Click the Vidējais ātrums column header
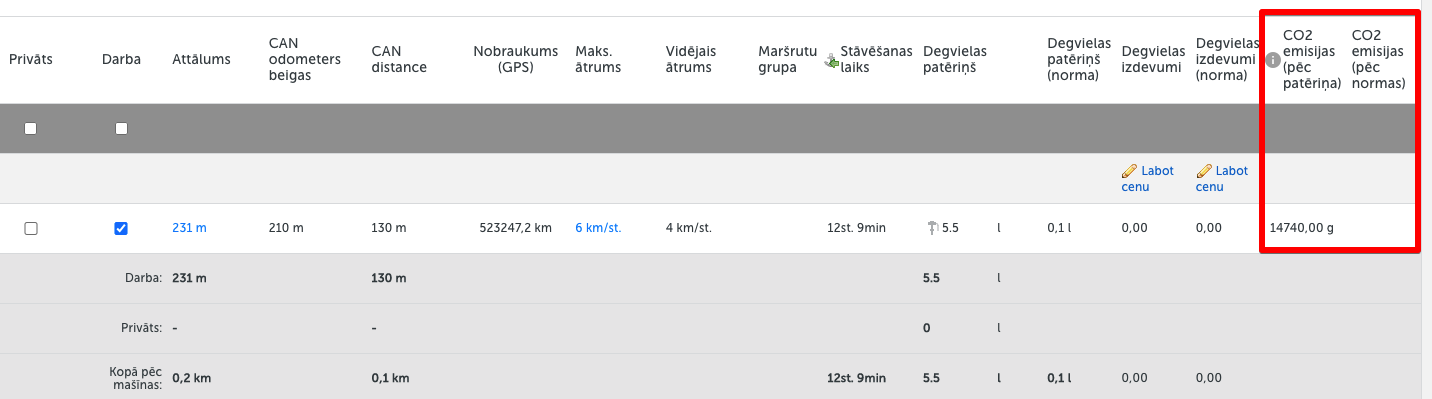 pos(689,59)
